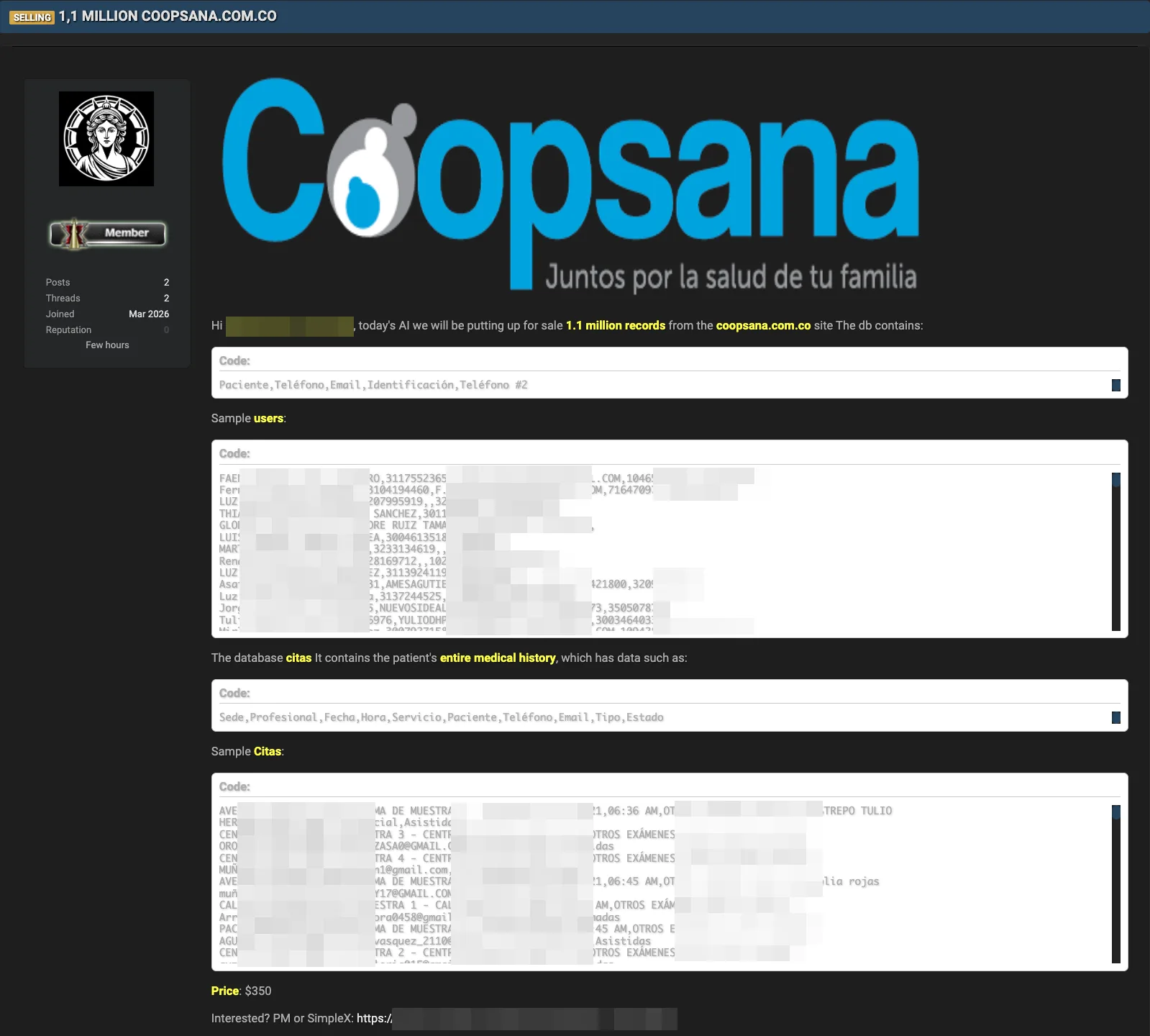Click the small square in the citas fields code box
The height and width of the screenshot is (1036, 1150).
coord(1115,717)
